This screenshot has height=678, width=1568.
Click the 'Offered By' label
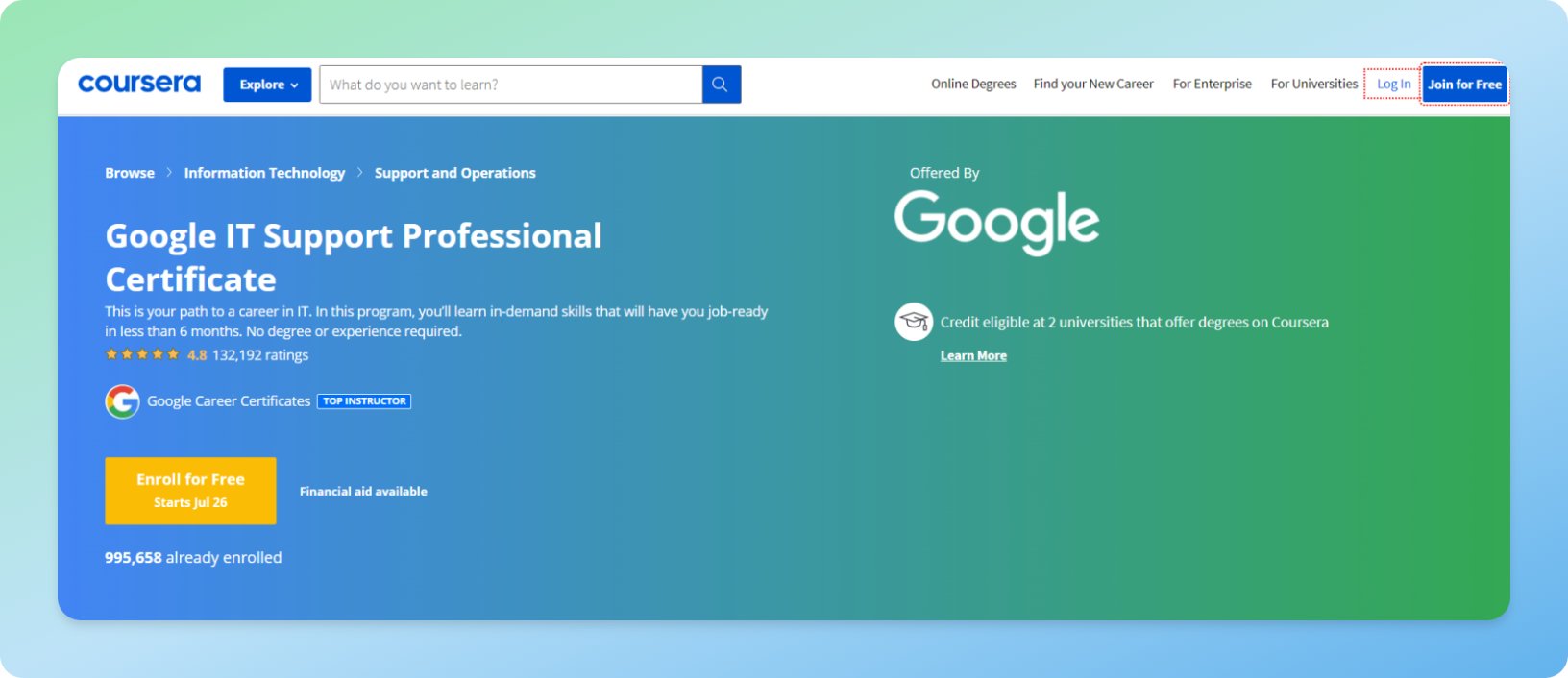tap(944, 173)
